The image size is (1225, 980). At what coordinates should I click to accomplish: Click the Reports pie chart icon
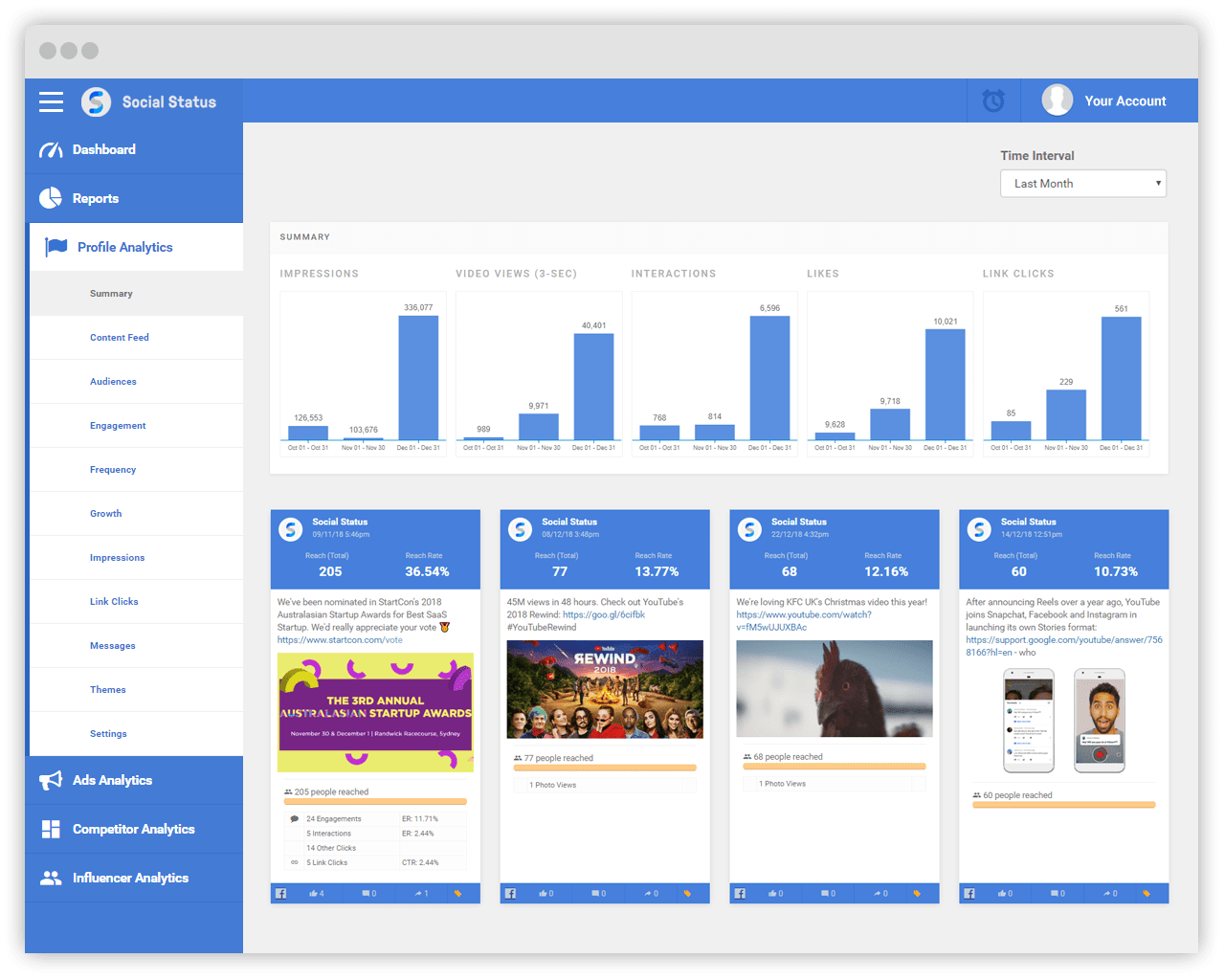[51, 198]
